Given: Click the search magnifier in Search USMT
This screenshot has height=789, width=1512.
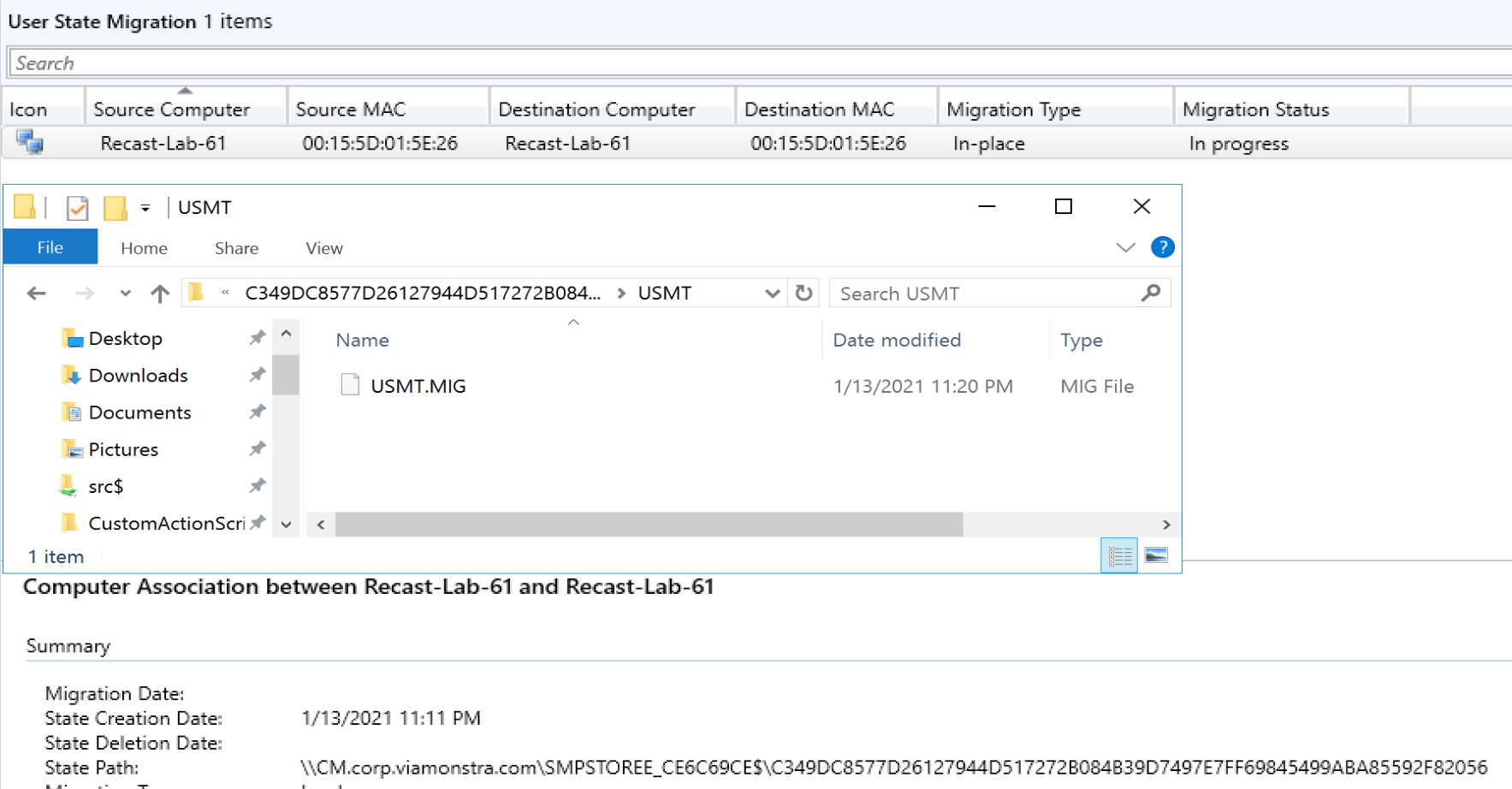Looking at the screenshot, I should click(1151, 294).
